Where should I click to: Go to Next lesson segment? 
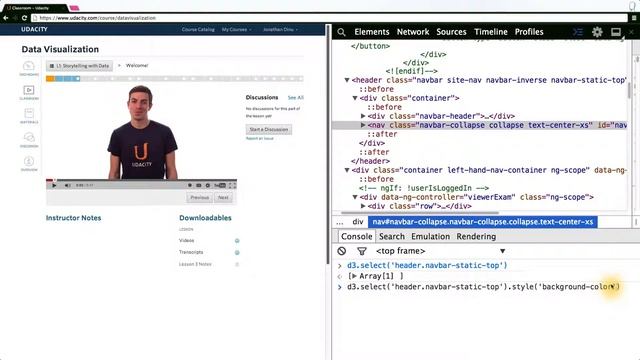(x=223, y=198)
